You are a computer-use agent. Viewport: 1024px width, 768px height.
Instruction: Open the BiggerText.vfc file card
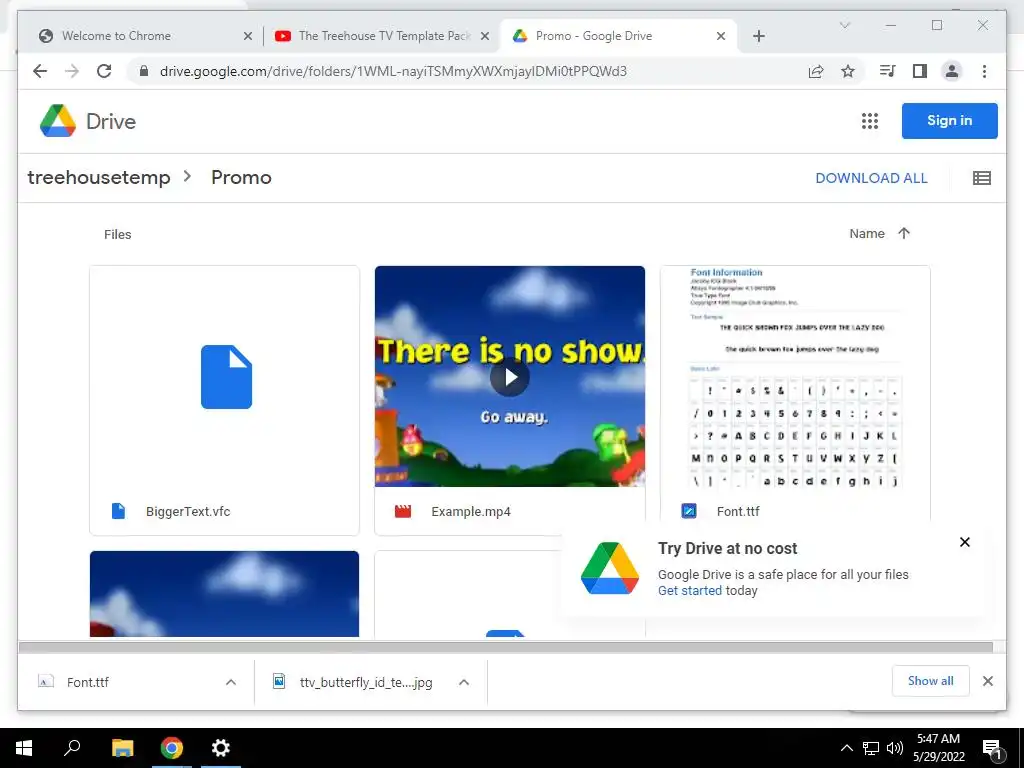[x=225, y=400]
